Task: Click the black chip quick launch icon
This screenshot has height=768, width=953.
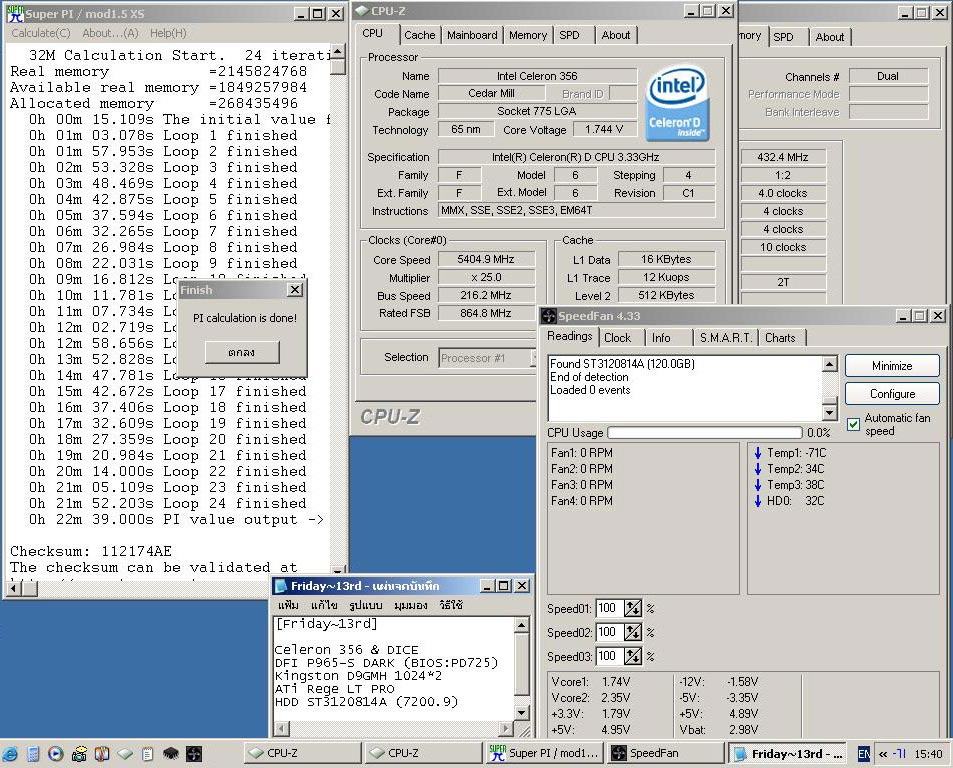Action: [x=171, y=754]
